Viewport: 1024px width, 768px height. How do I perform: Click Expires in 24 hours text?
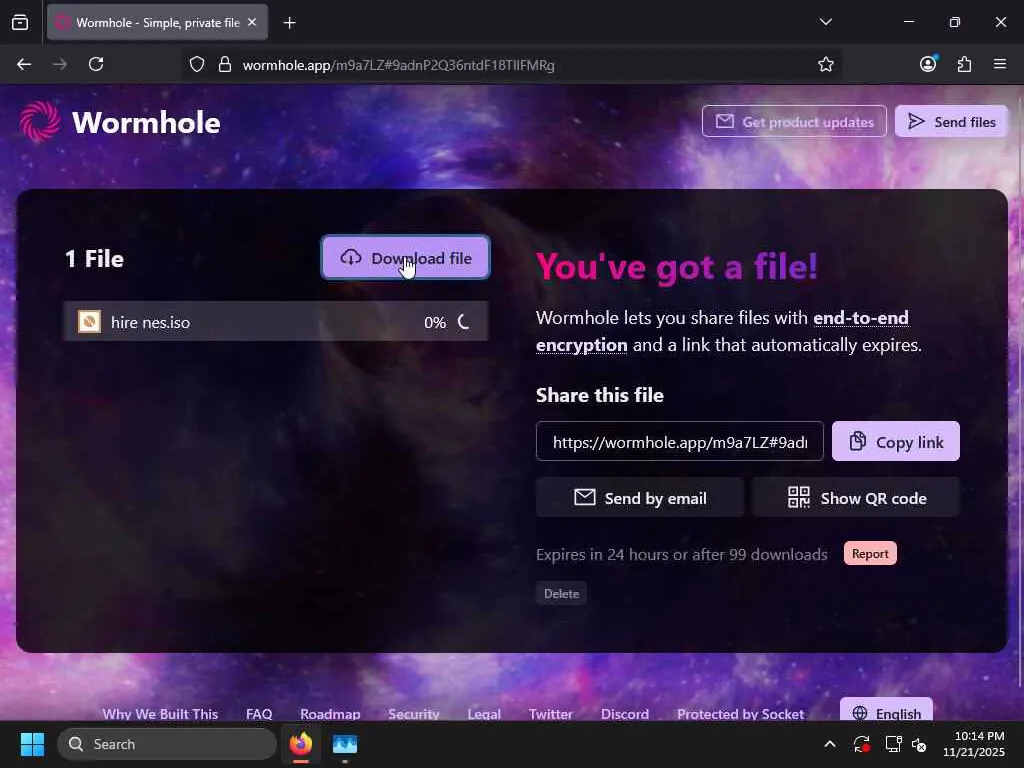tap(682, 554)
